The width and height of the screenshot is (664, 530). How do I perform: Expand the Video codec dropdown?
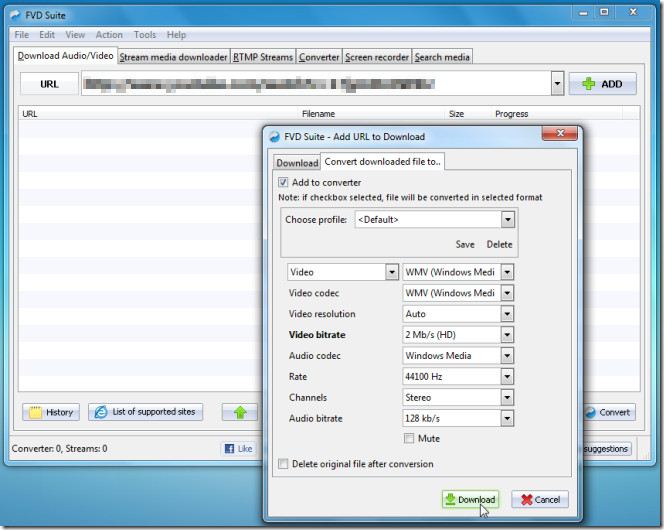click(x=507, y=293)
